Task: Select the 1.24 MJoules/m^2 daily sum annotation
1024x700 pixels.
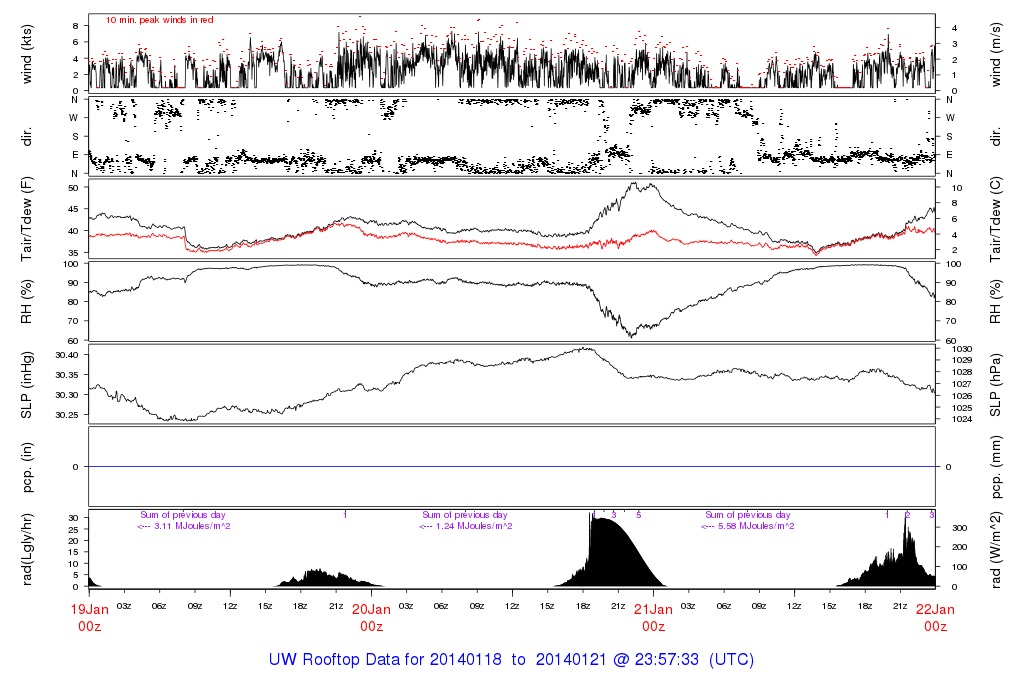Action: (466, 526)
